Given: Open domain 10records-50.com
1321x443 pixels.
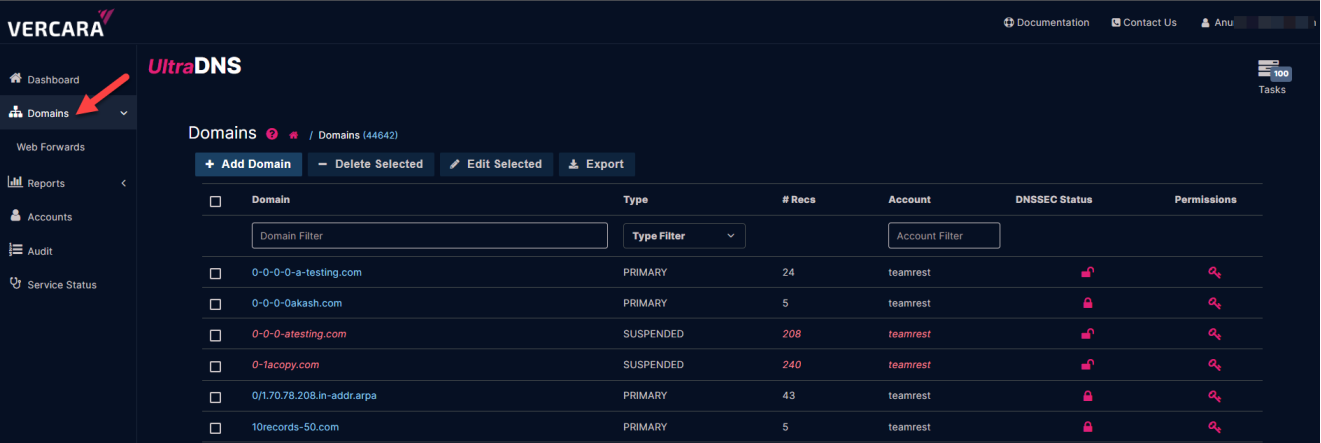Looking at the screenshot, I should coord(295,427).
